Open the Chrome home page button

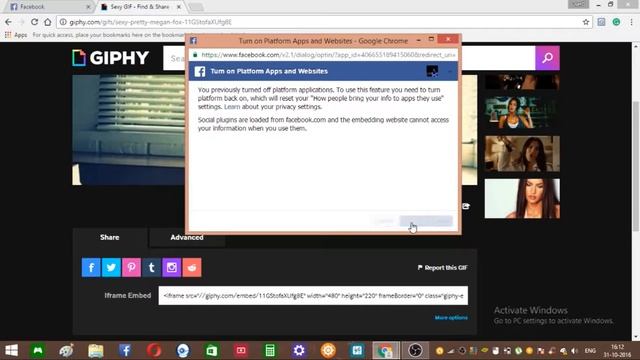click(48, 22)
